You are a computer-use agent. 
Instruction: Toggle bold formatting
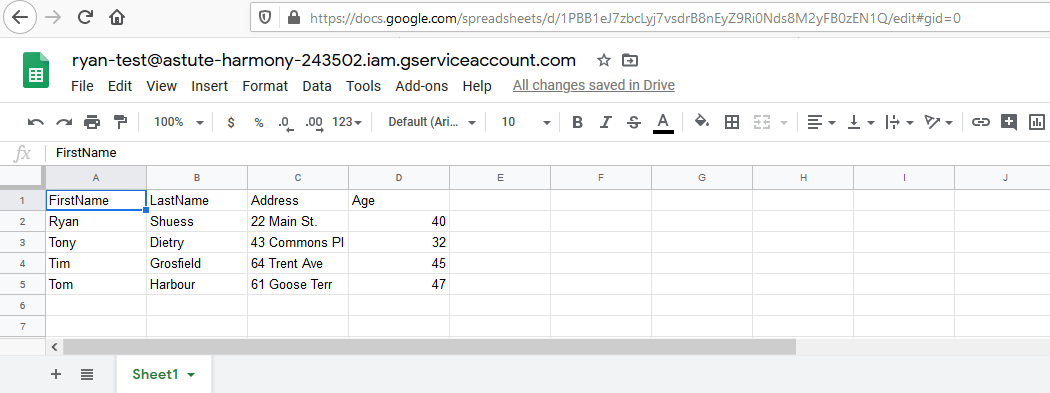577,122
